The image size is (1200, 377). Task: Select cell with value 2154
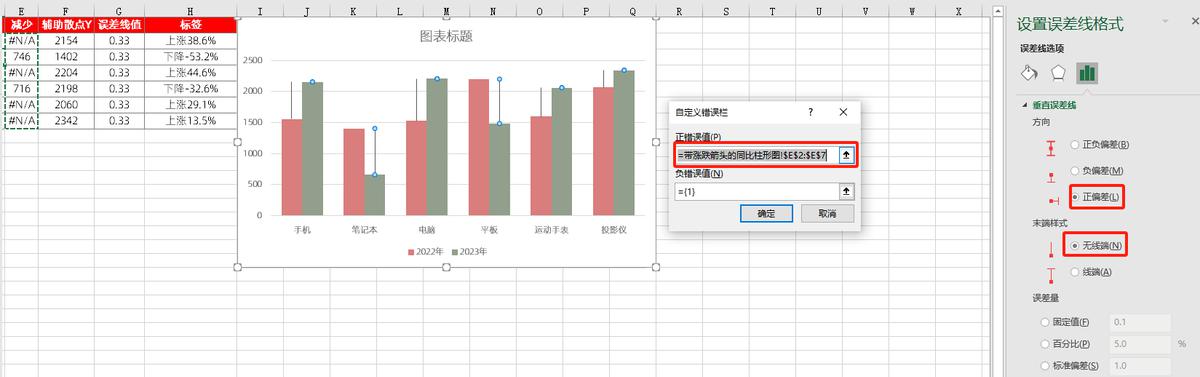tap(66, 40)
